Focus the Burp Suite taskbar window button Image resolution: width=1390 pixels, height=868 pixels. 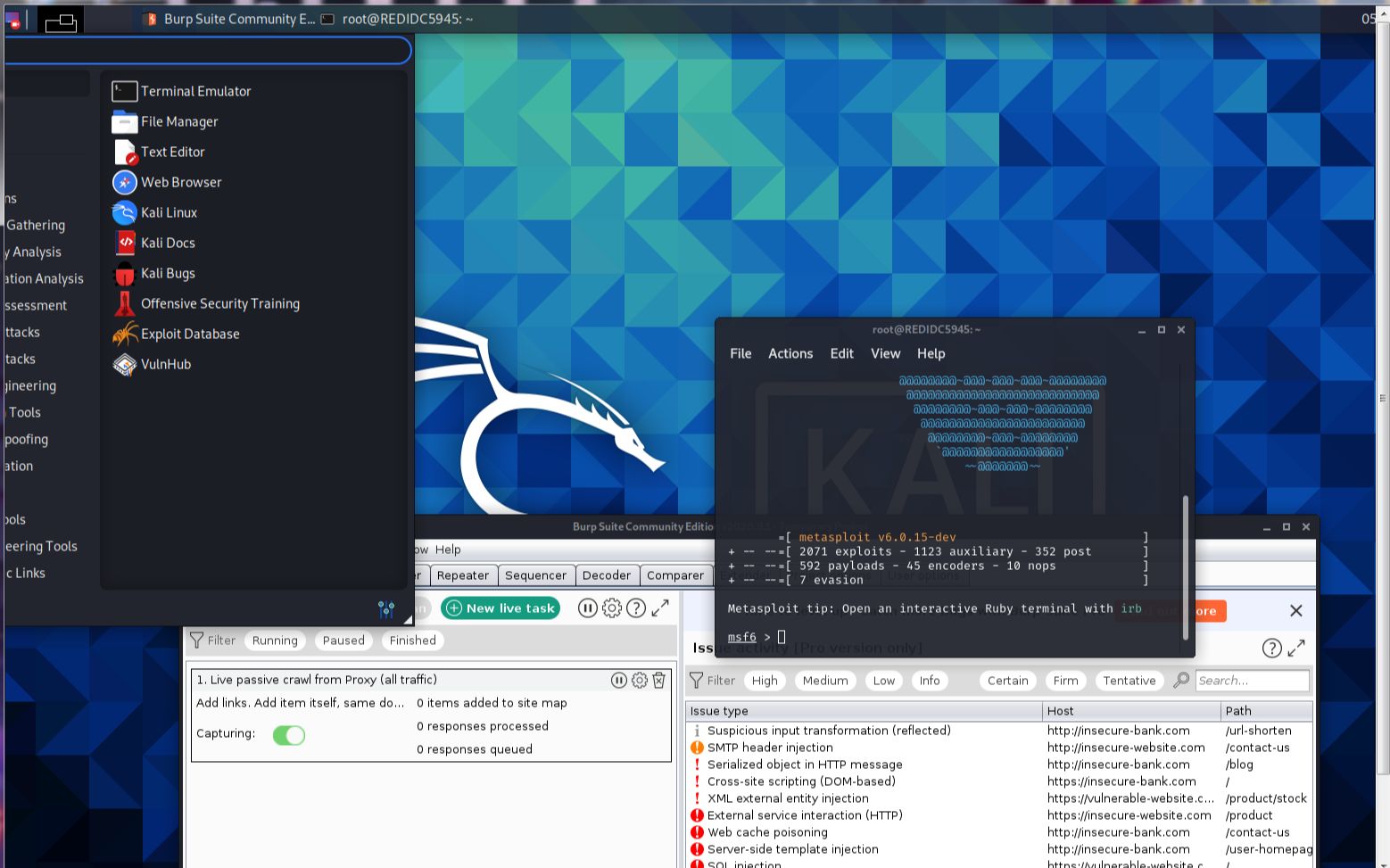pyautogui.click(x=229, y=19)
